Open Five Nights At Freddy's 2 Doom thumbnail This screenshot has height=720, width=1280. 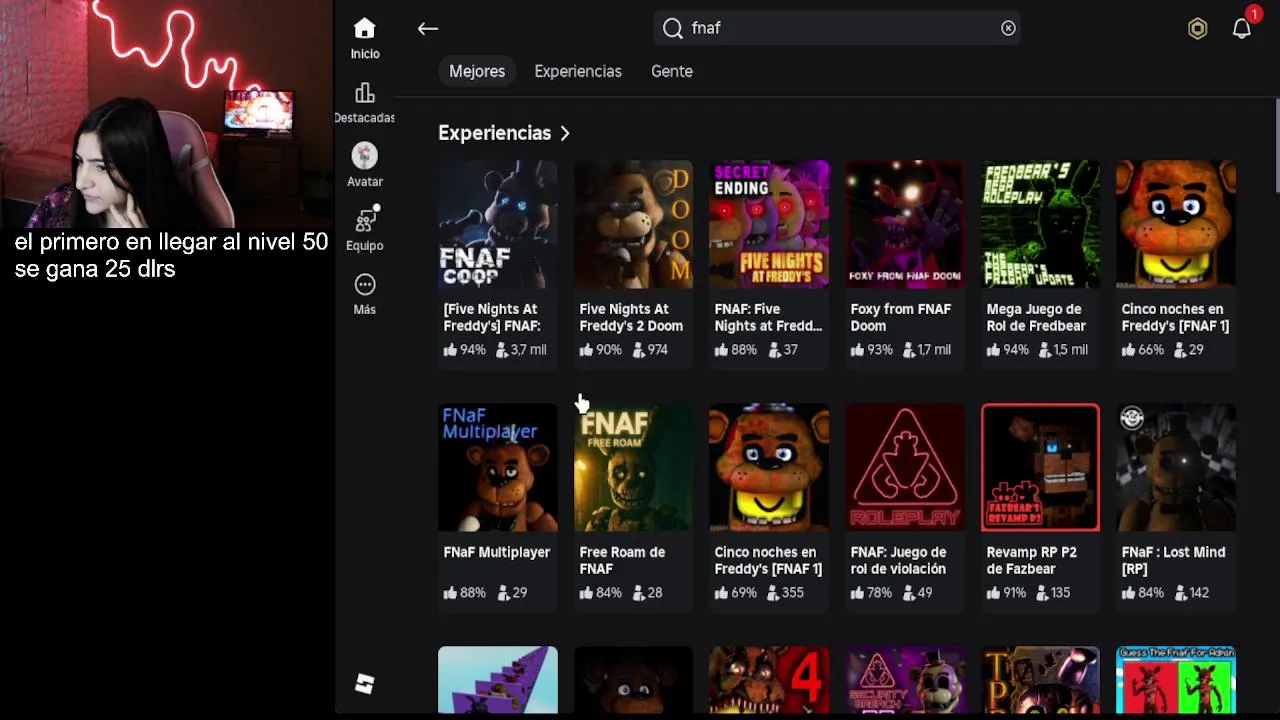tap(633, 224)
